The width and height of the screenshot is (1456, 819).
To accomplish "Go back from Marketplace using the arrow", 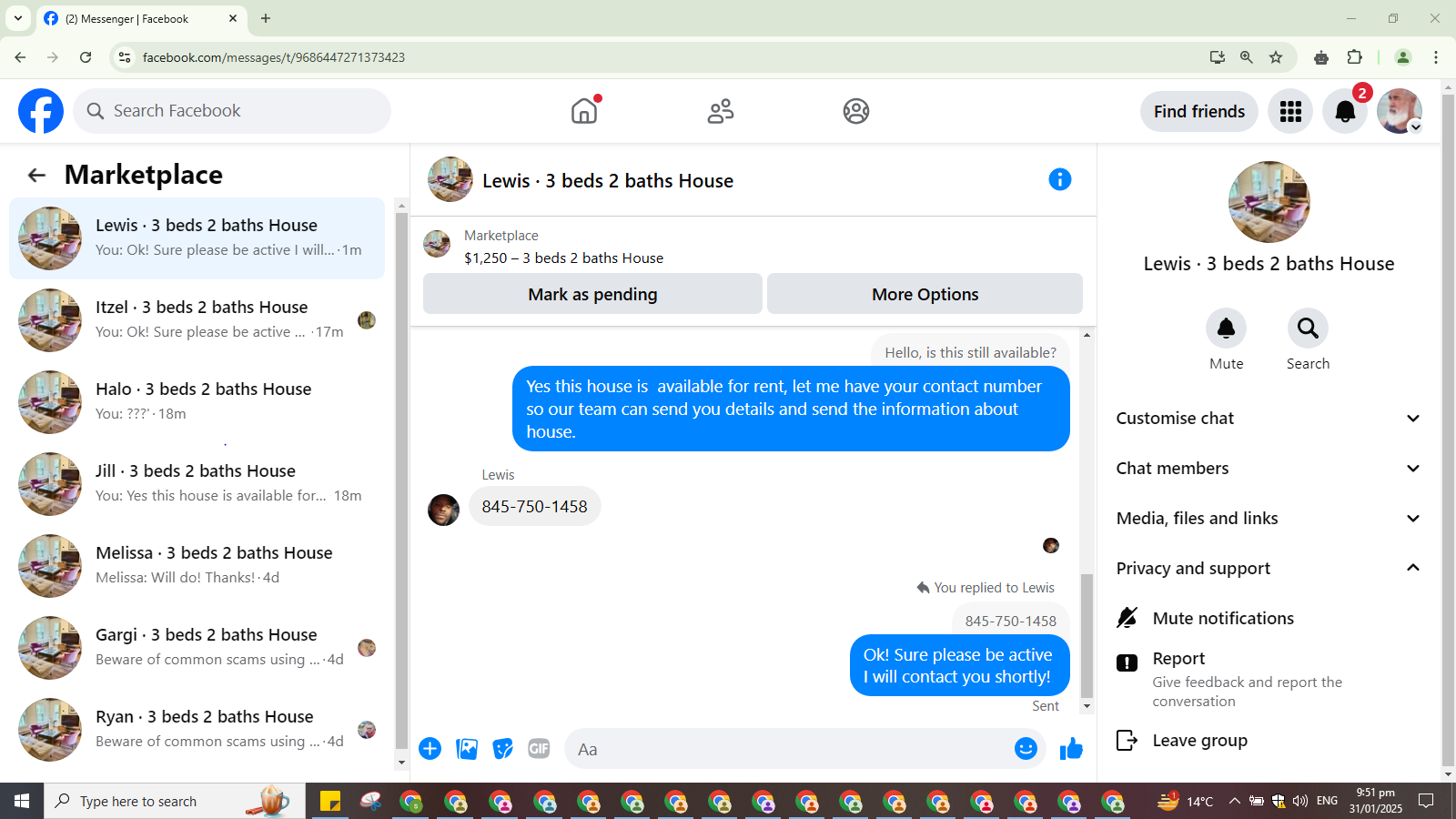I will [x=36, y=175].
